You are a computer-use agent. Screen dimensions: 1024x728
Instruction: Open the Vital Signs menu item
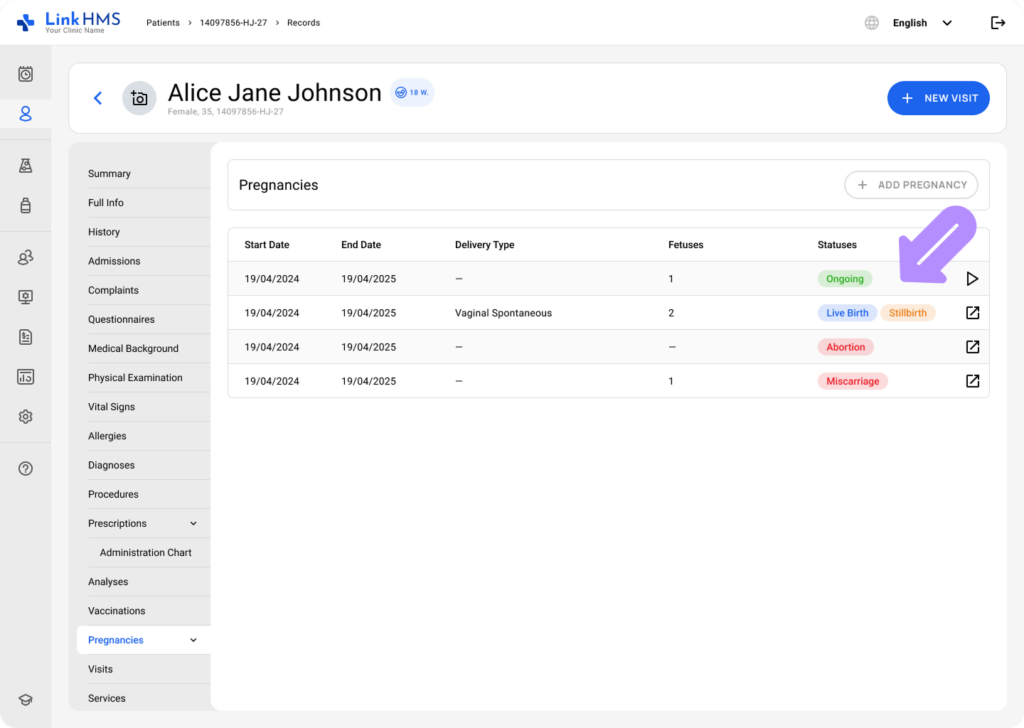tap(113, 406)
